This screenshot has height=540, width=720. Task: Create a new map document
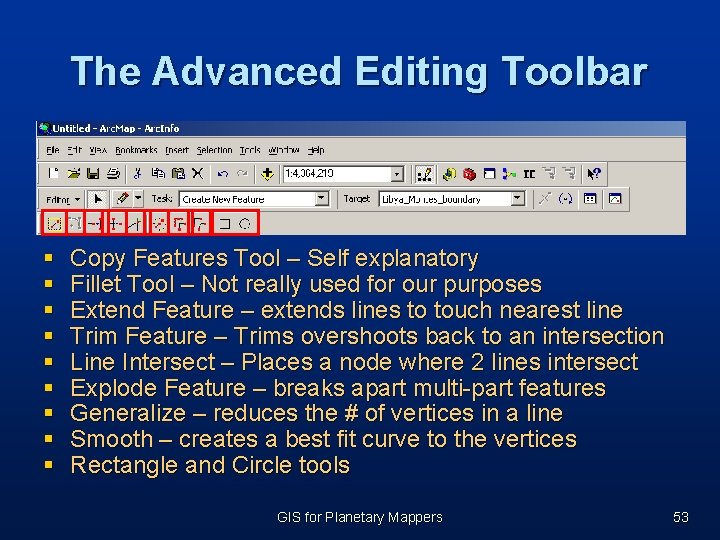(x=54, y=174)
